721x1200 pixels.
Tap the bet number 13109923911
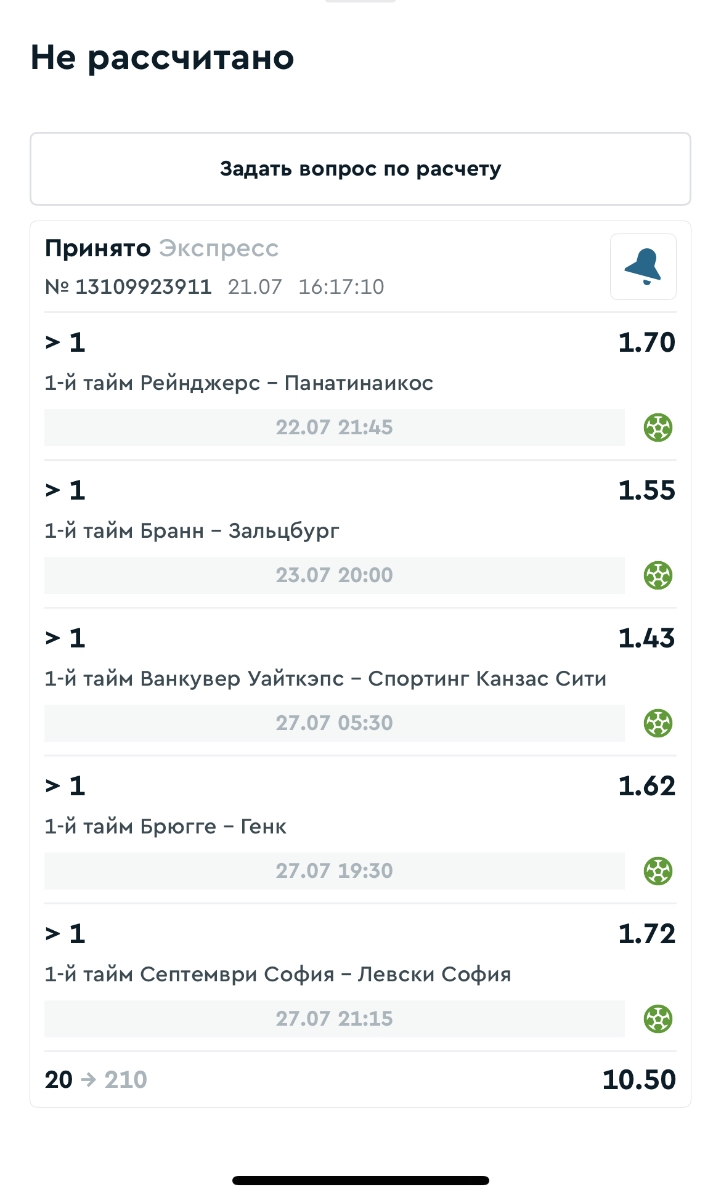(129, 287)
